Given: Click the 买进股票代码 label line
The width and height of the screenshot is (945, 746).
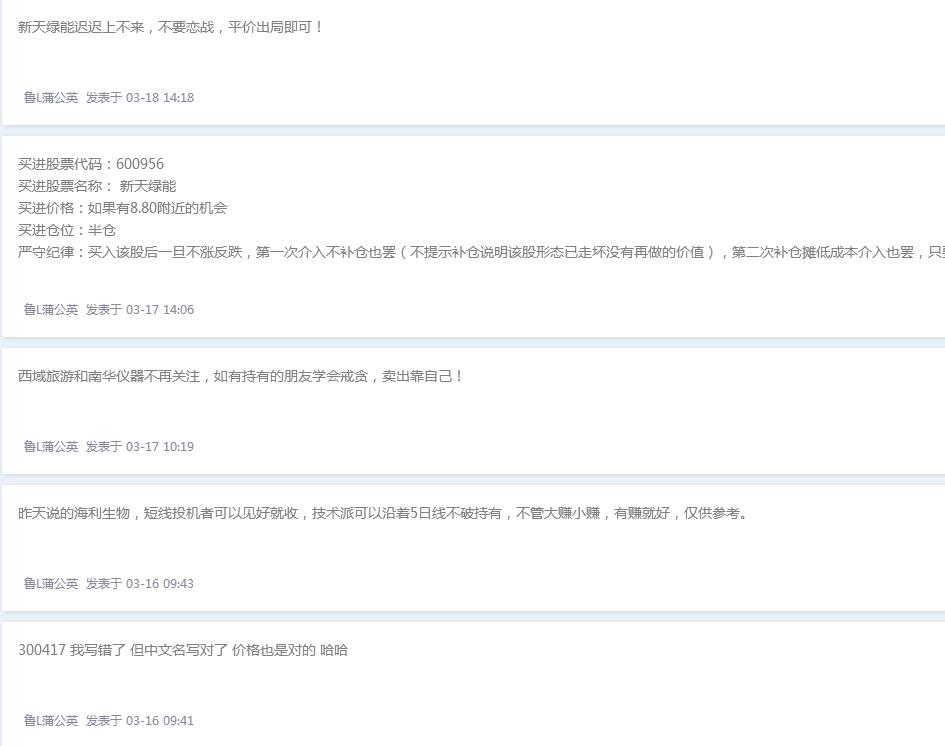Looking at the screenshot, I should coord(91,164).
